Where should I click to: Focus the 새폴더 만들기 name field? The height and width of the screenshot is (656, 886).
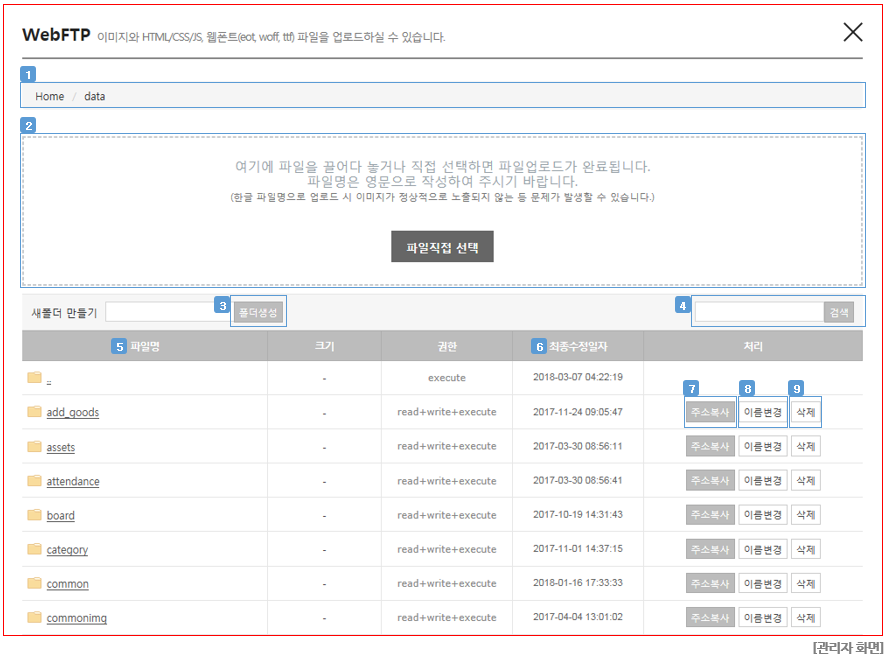coord(169,312)
